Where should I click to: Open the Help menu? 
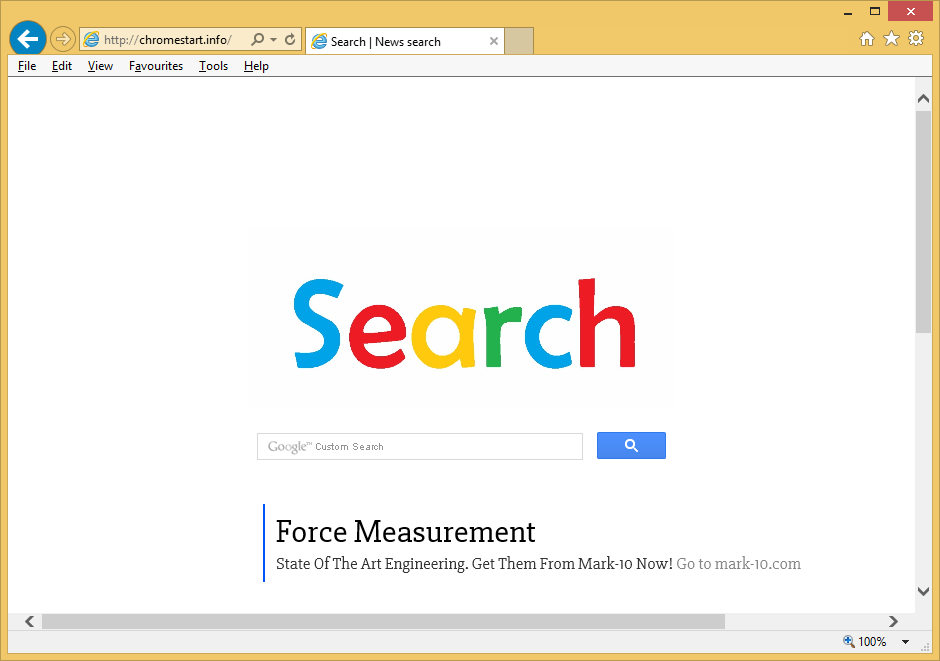point(256,66)
